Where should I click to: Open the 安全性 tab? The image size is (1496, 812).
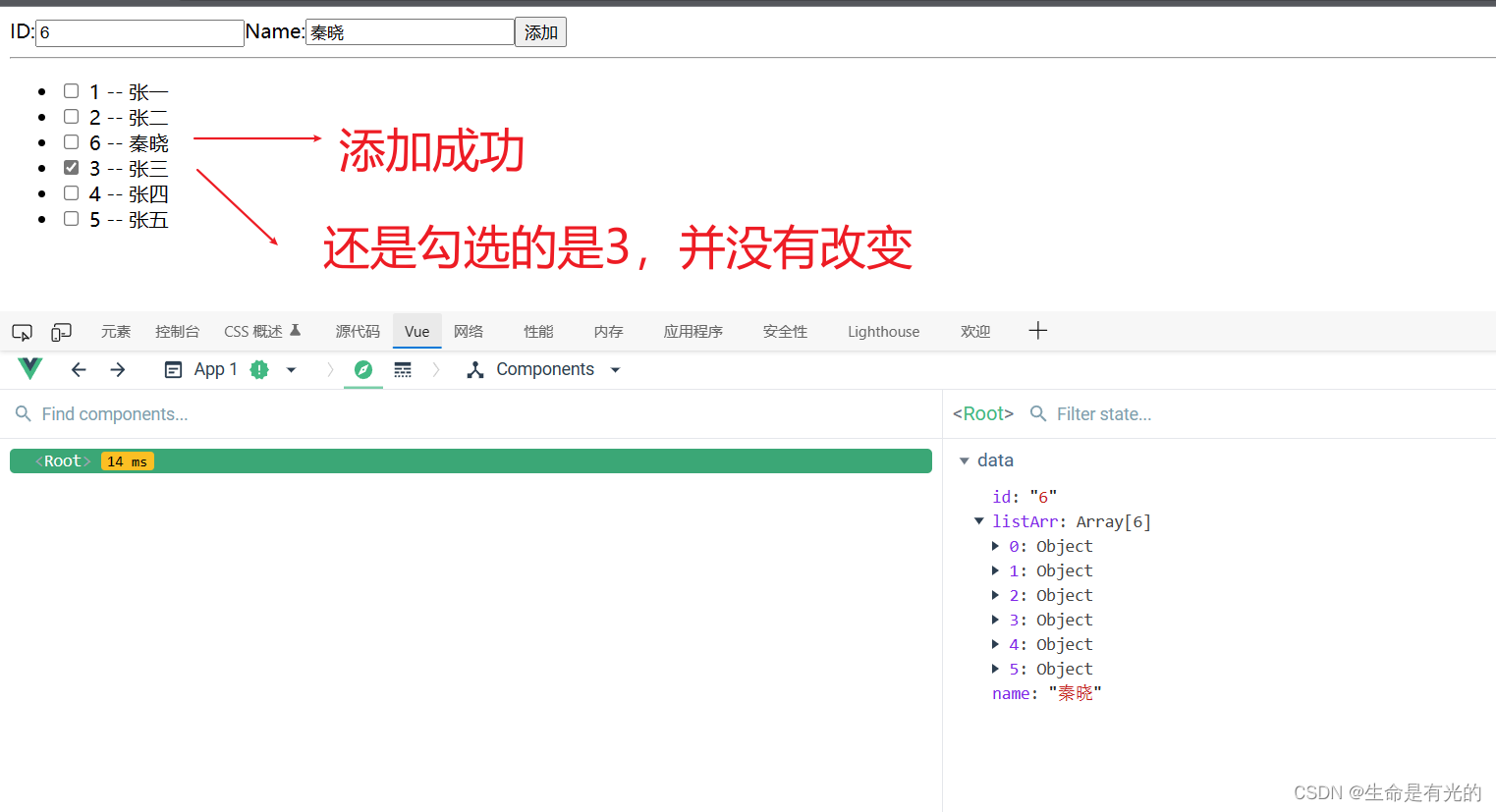[x=786, y=332]
